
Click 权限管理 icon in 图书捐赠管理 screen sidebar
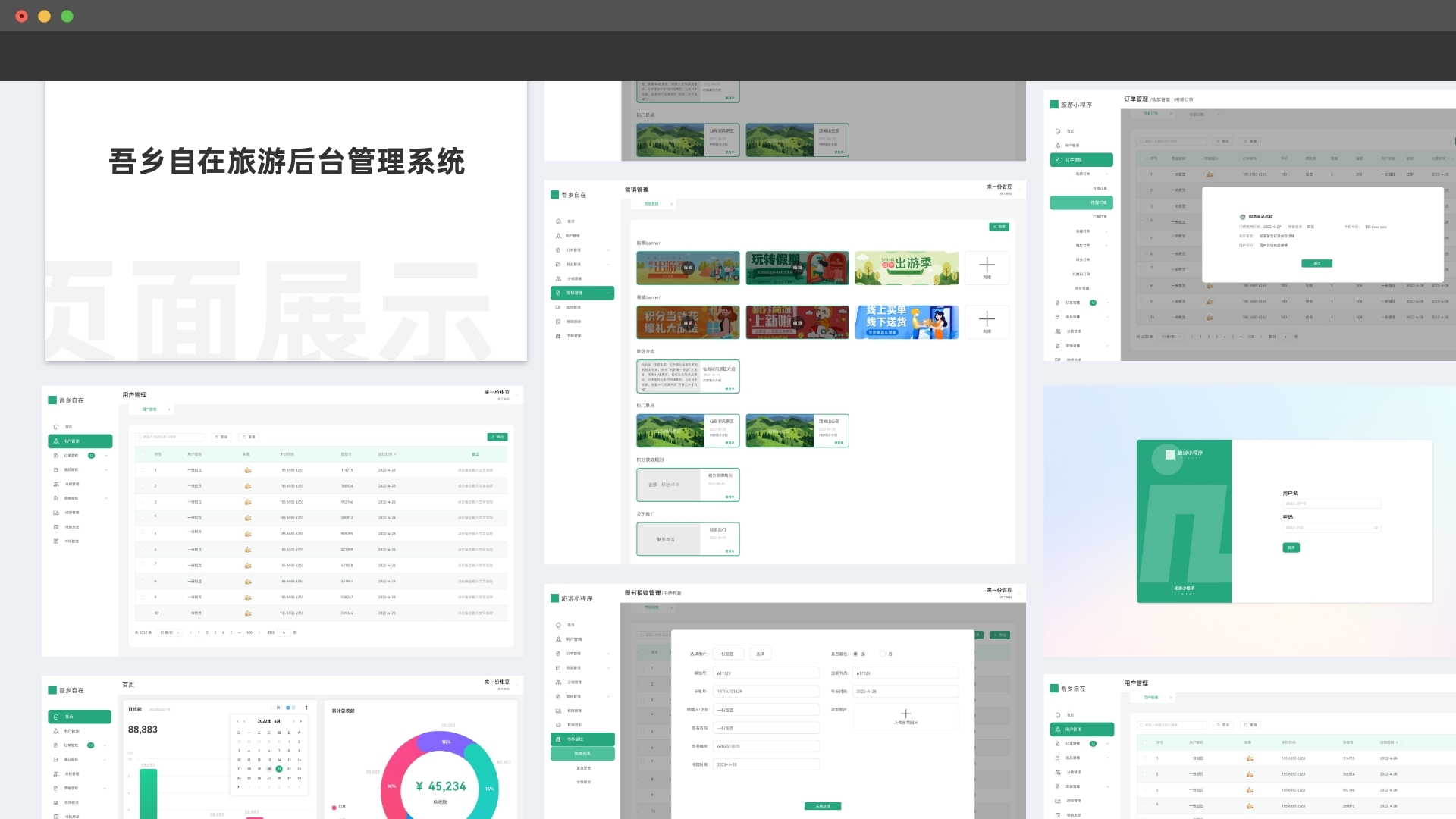[559, 711]
